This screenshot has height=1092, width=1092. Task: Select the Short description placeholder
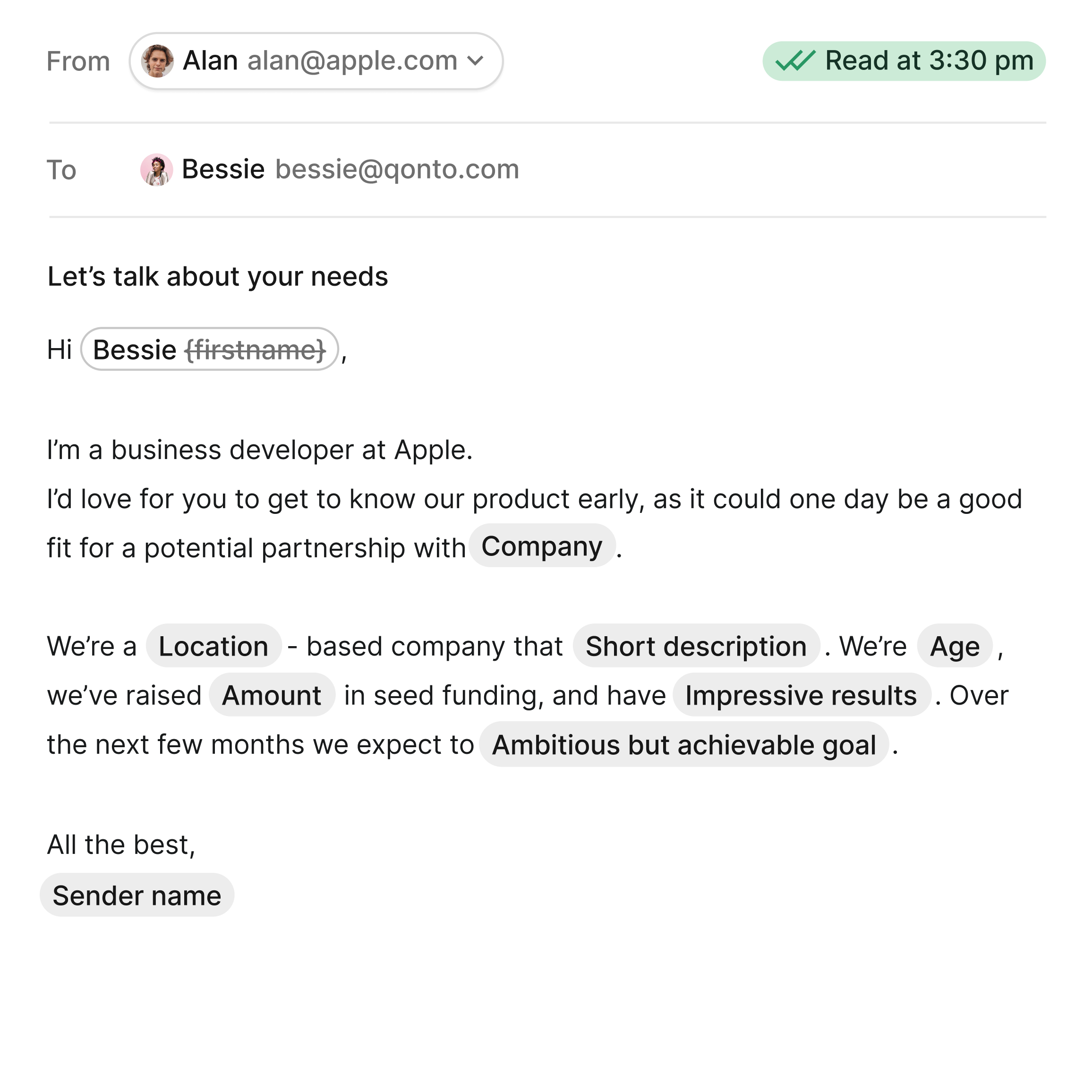pos(696,646)
